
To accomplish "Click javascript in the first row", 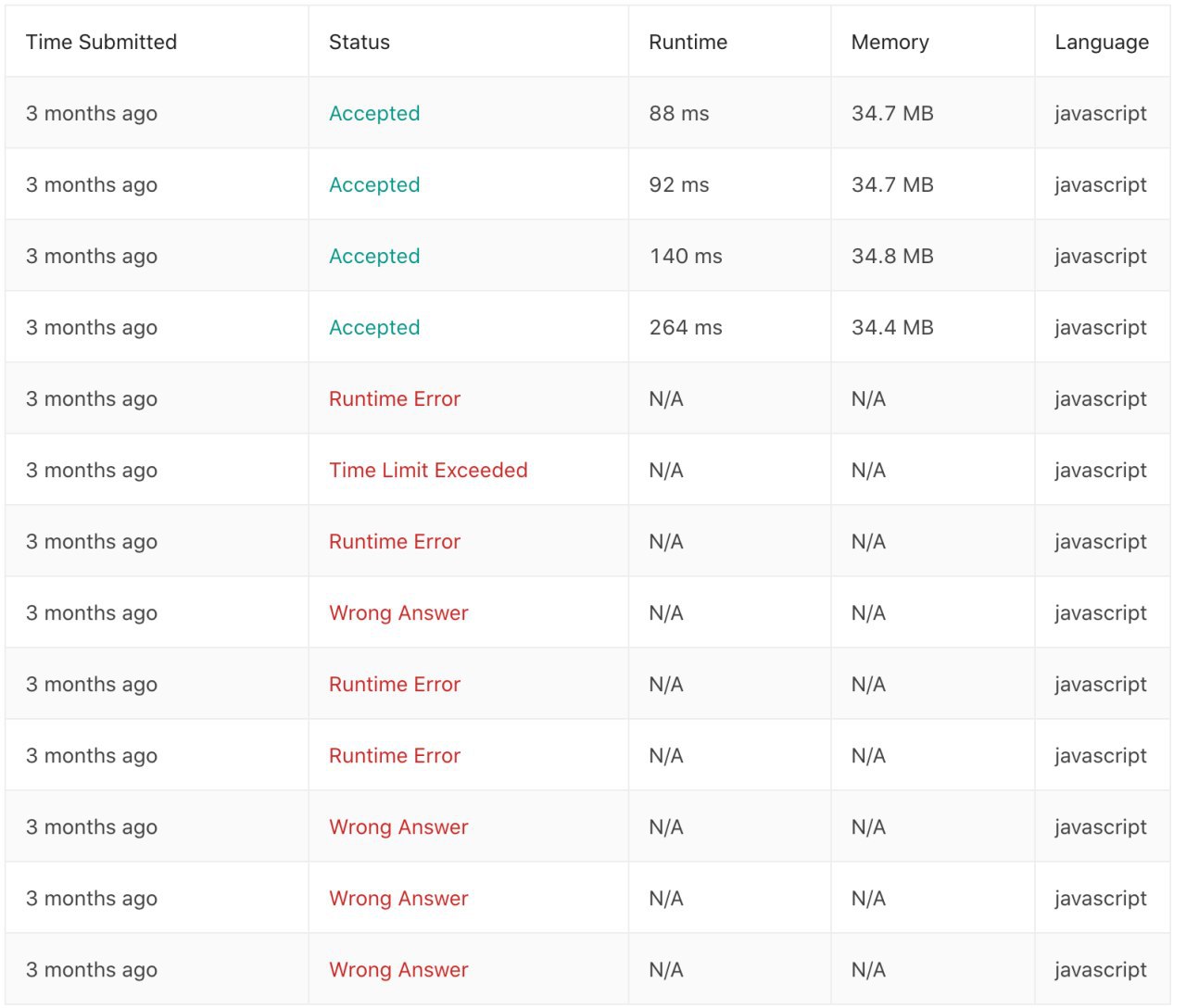I will (1101, 113).
